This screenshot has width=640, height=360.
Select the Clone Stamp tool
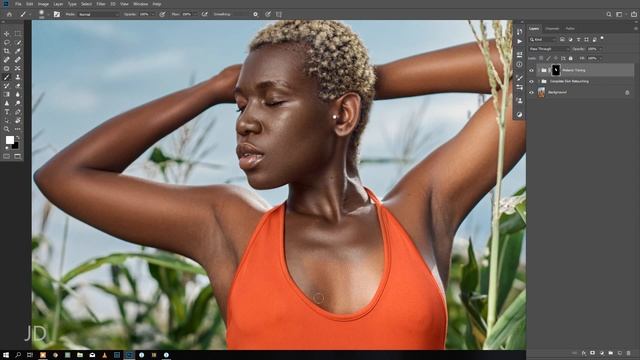tap(18, 77)
